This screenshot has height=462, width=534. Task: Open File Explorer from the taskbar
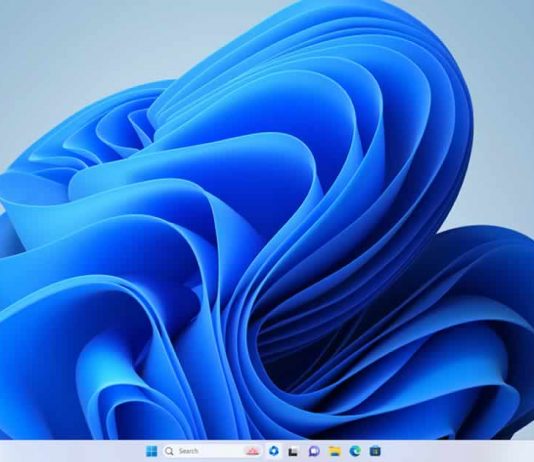[x=334, y=451]
